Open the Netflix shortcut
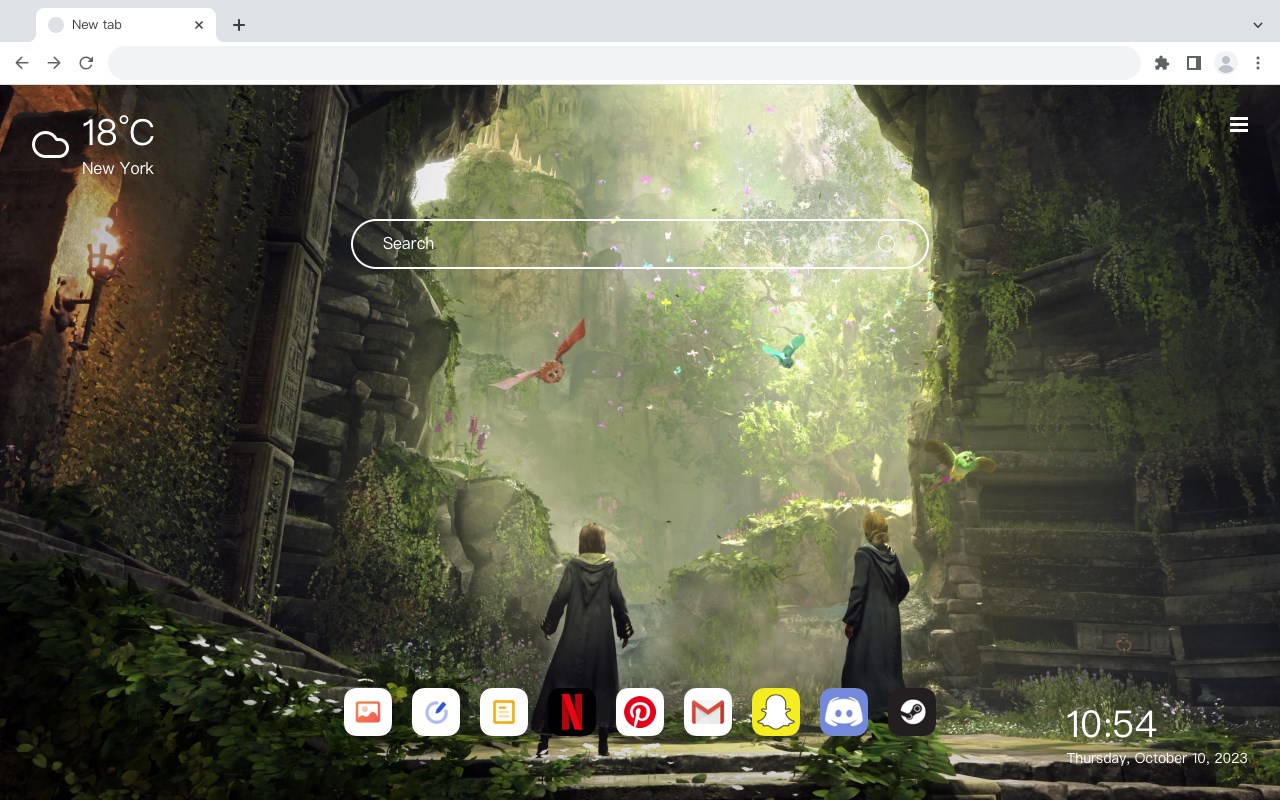The height and width of the screenshot is (800, 1280). pyautogui.click(x=572, y=712)
